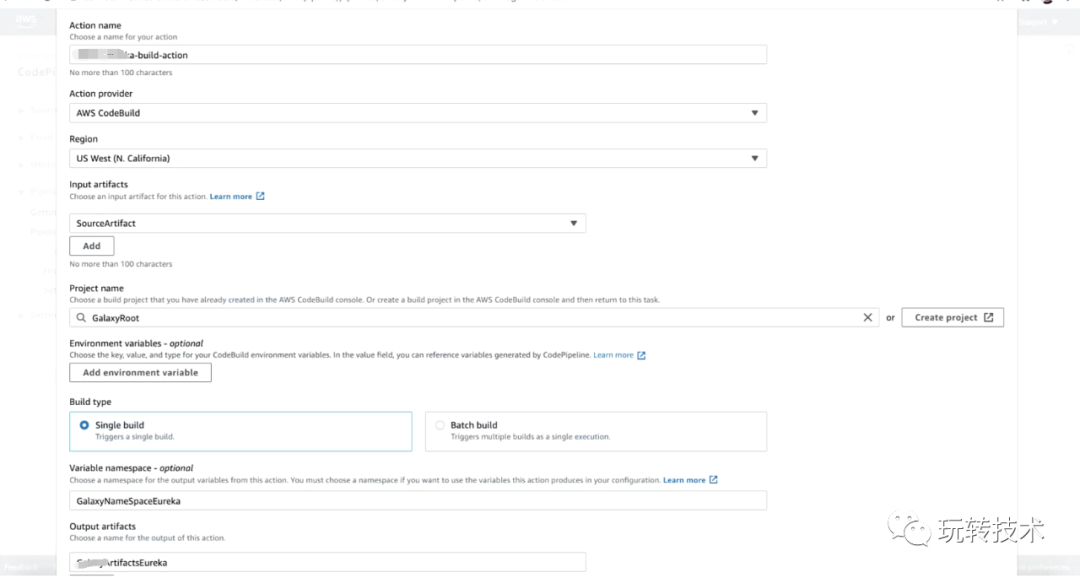Open external link icon beside Variable namespace Learn more

(x=713, y=480)
